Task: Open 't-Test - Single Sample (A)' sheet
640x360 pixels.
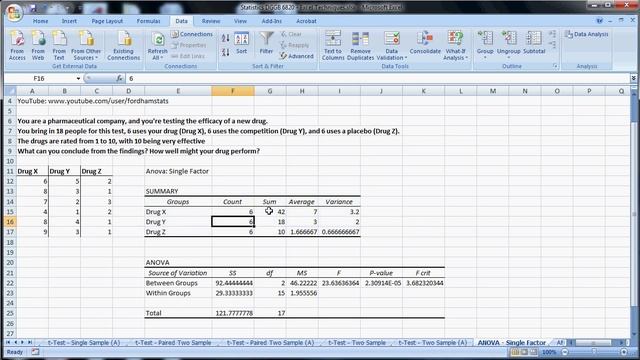Action: (x=84, y=342)
